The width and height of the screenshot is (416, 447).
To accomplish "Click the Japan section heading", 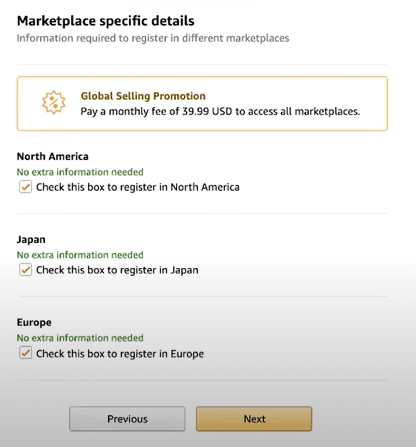I will 31,240.
